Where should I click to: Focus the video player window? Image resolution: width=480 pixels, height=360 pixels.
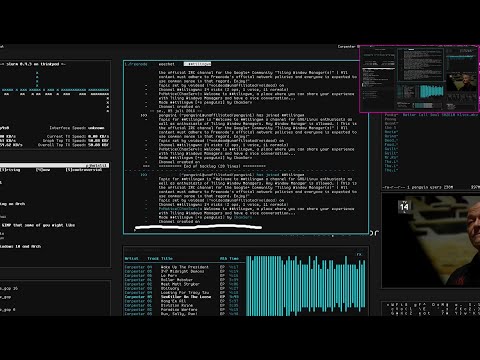(x=431, y=241)
